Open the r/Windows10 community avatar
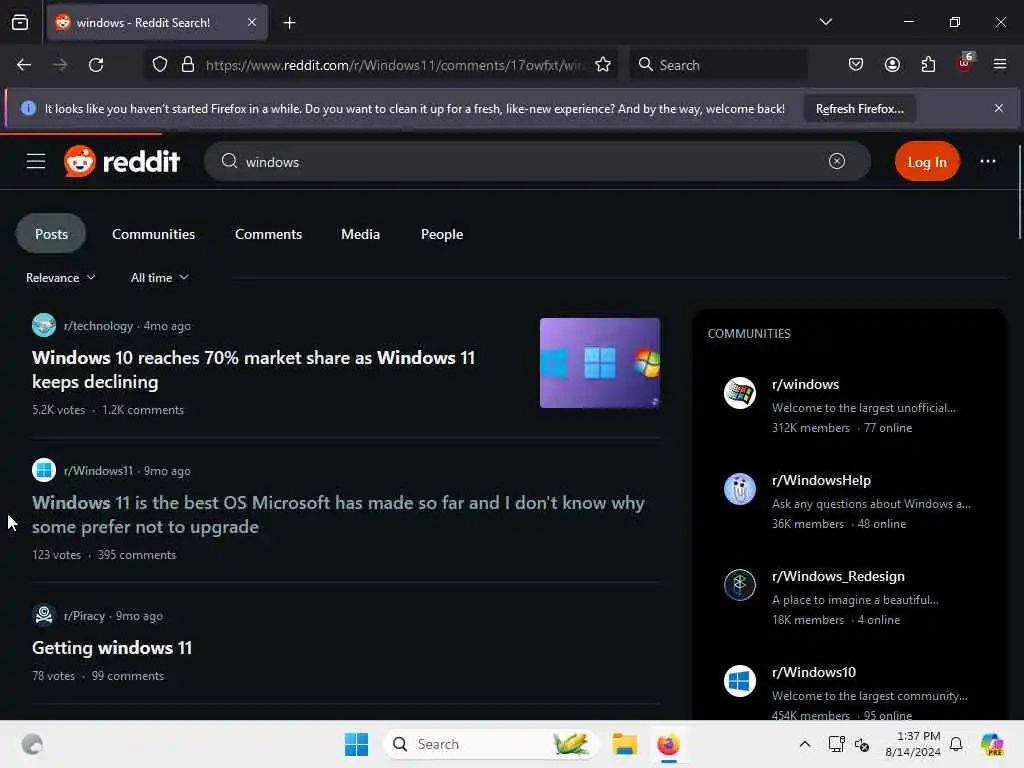 [740, 681]
